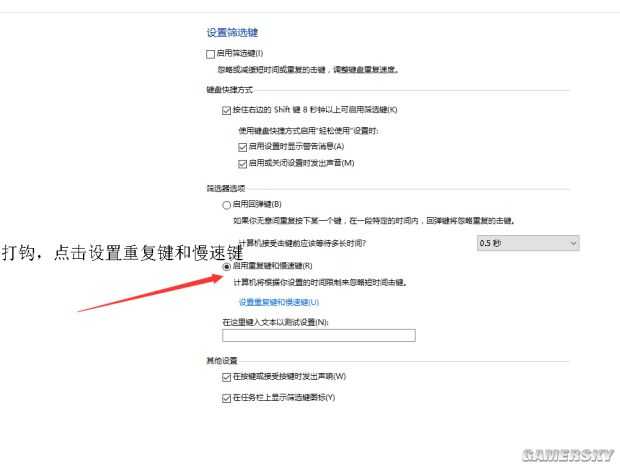Enable the 启用筛选键(I) checkbox

pos(211,53)
